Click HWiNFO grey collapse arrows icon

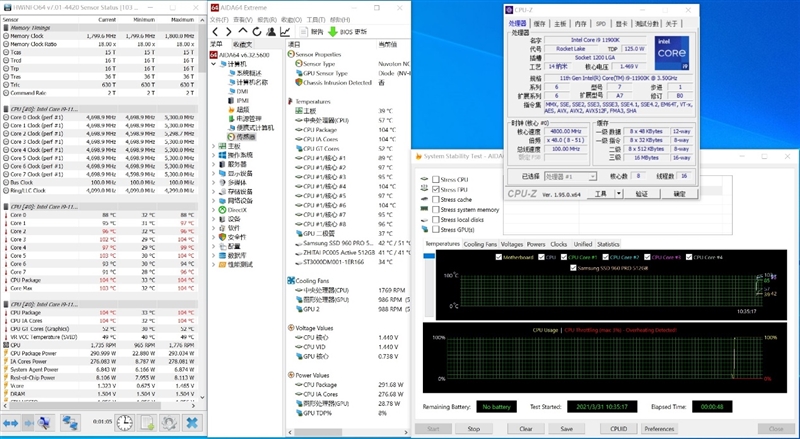click(x=29, y=423)
